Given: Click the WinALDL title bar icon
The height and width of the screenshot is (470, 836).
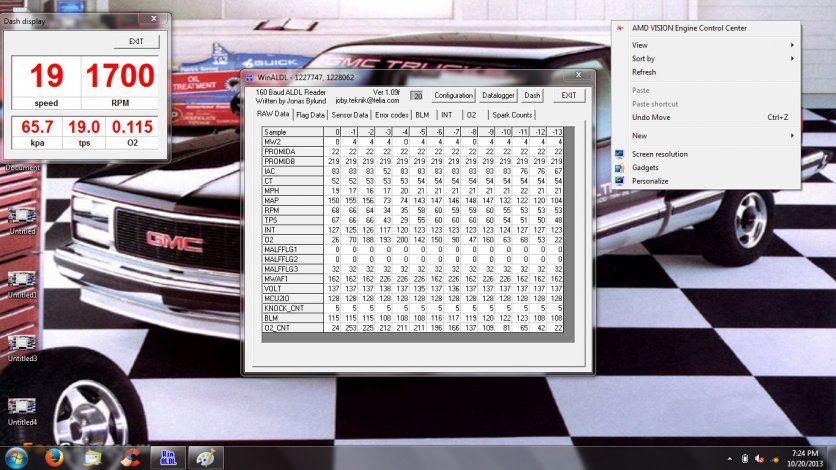Looking at the screenshot, I should click(x=250, y=77).
